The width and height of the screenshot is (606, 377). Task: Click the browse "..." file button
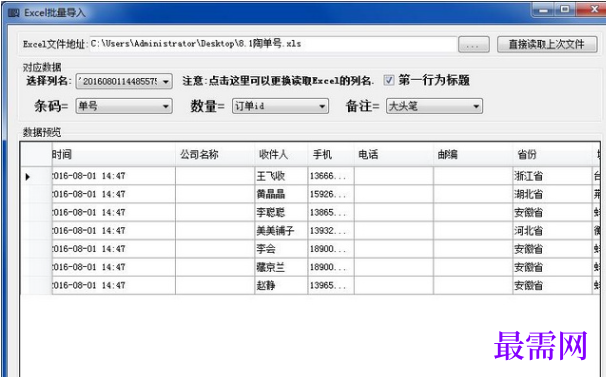pyautogui.click(x=473, y=44)
